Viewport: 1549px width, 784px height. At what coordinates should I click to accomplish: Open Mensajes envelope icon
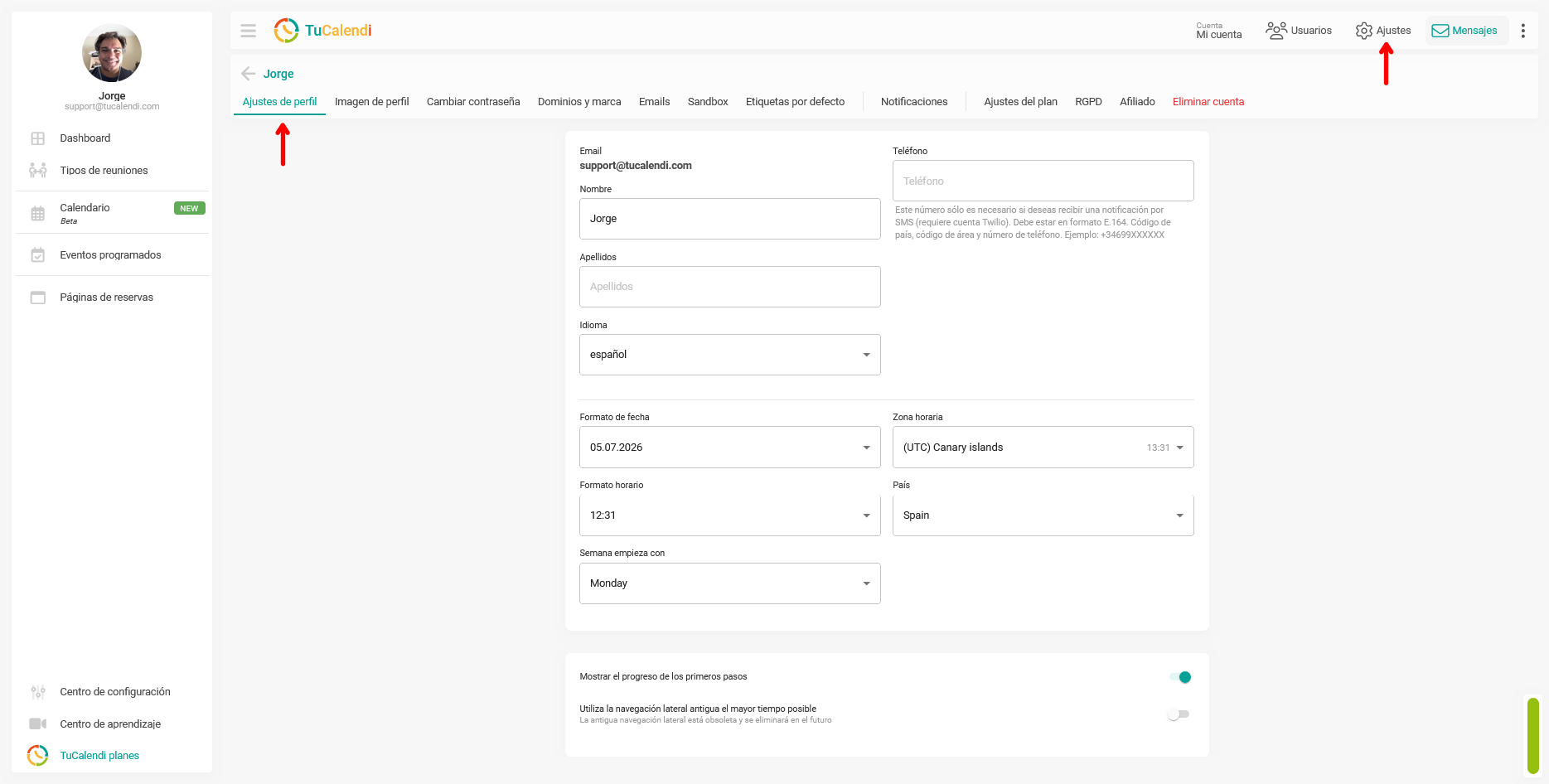(1440, 31)
